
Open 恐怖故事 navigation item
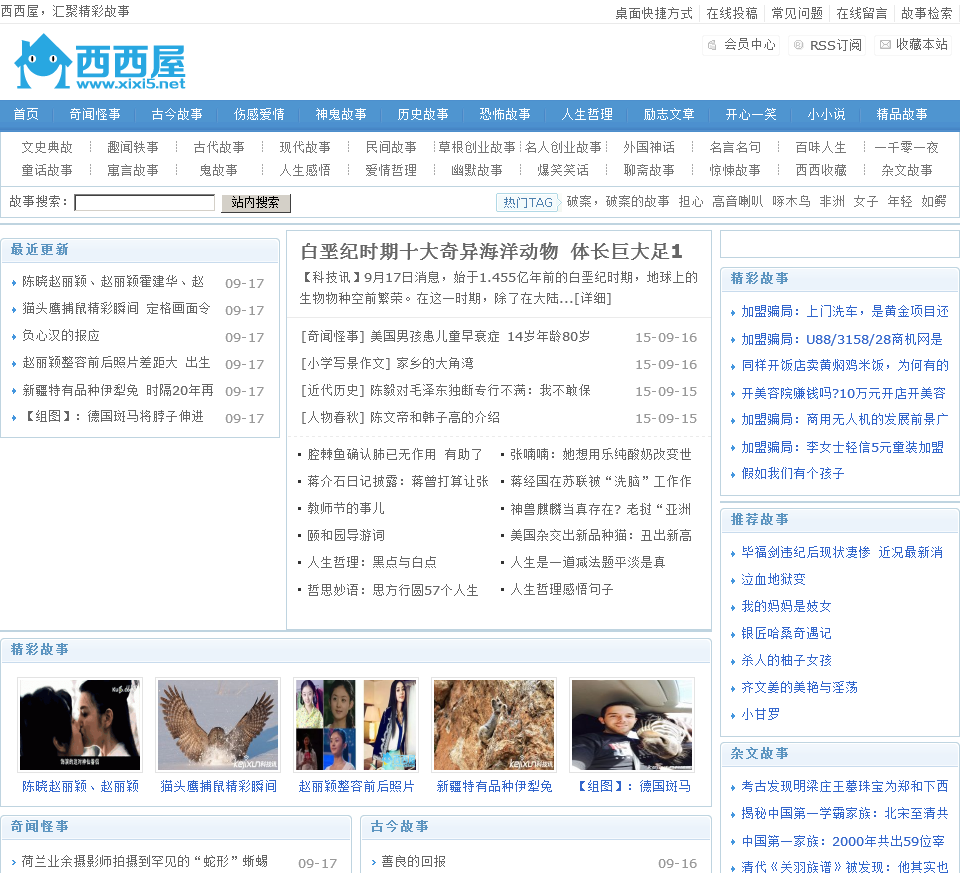click(x=505, y=114)
